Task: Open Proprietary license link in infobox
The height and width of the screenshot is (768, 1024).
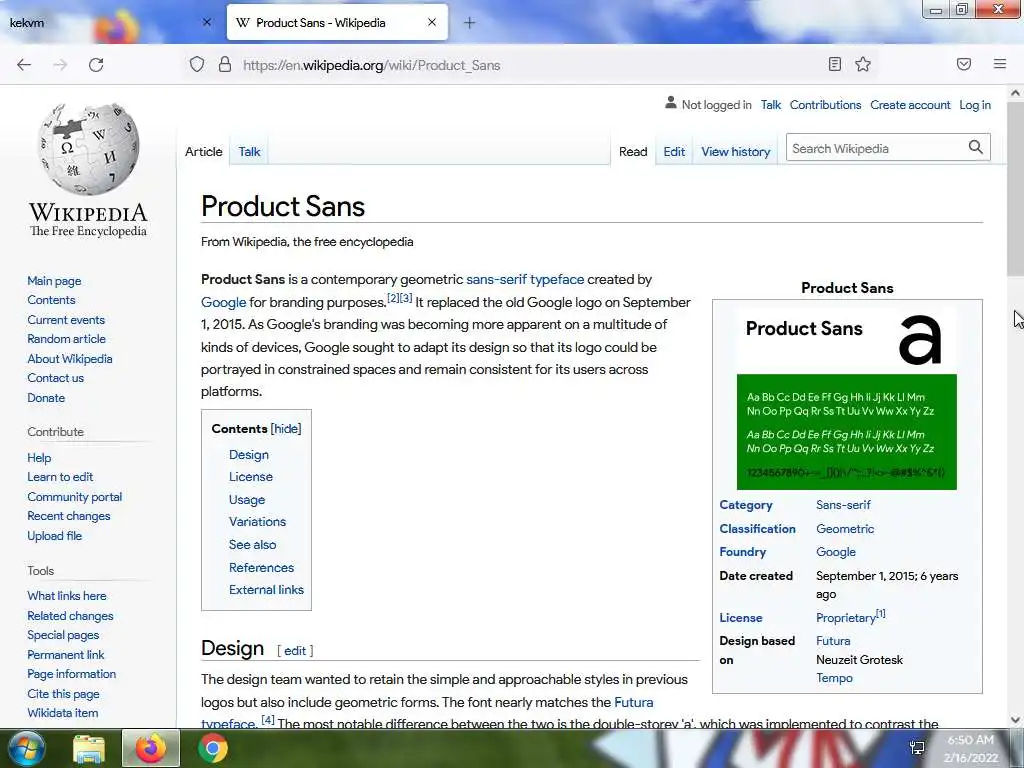Action: 845,618
